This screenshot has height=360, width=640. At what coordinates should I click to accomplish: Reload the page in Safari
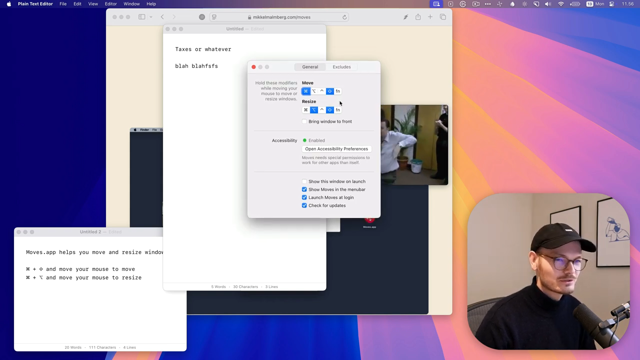(x=344, y=17)
